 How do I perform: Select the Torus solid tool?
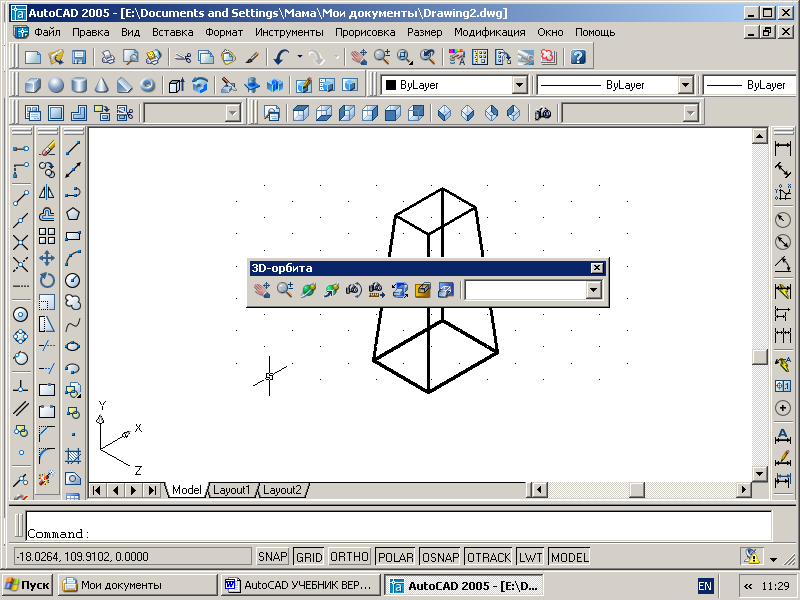[x=147, y=85]
